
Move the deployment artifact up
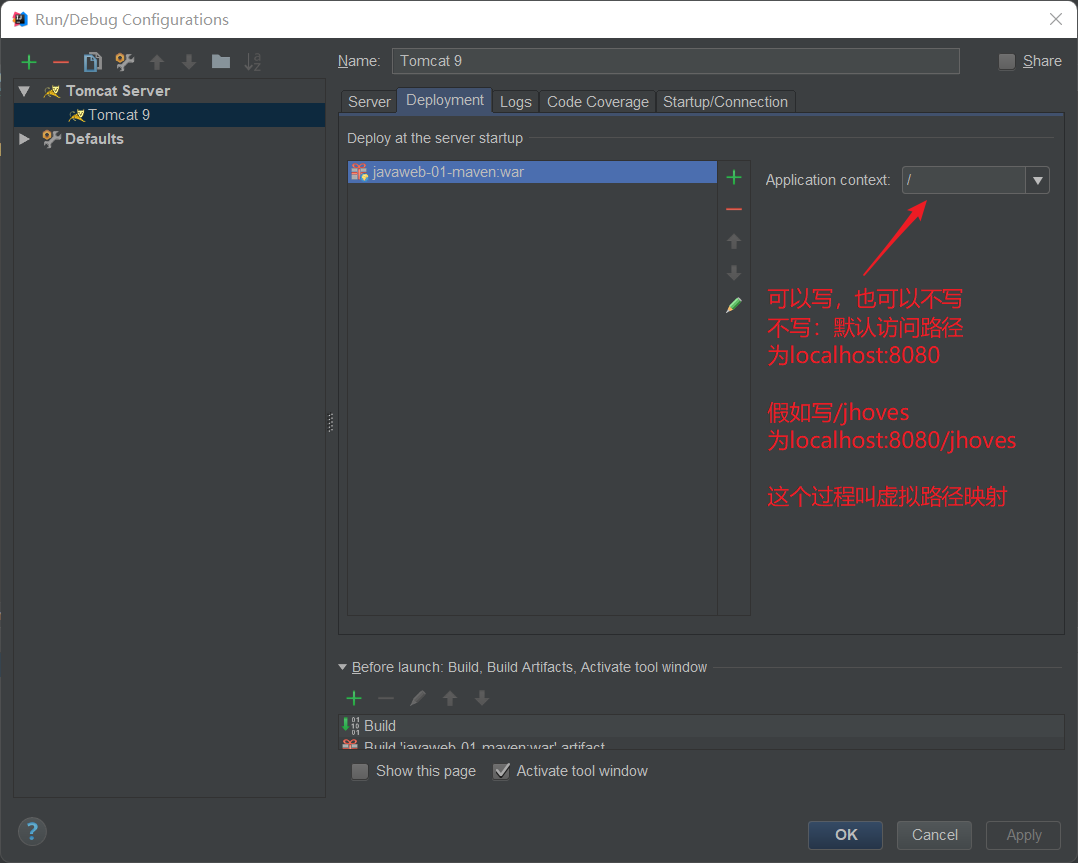pyautogui.click(x=734, y=241)
